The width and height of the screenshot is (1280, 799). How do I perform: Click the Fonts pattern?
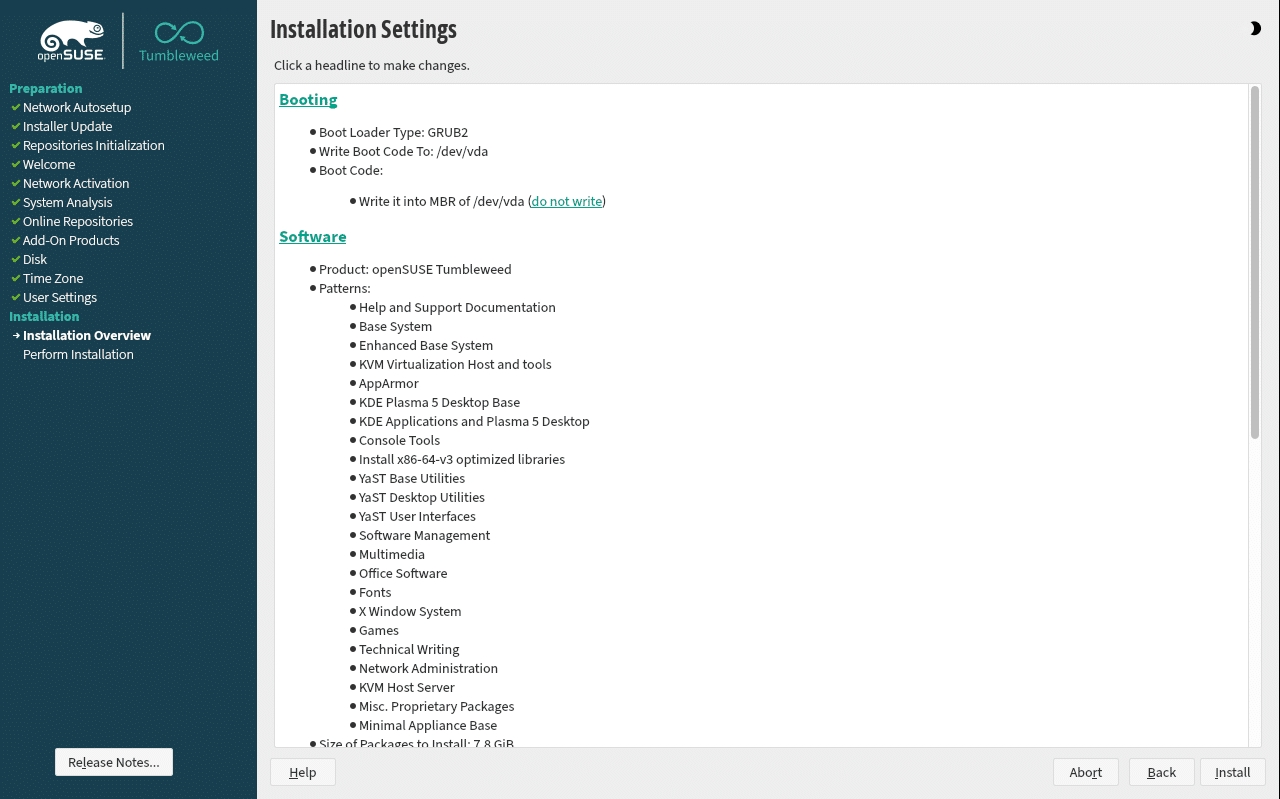(375, 592)
